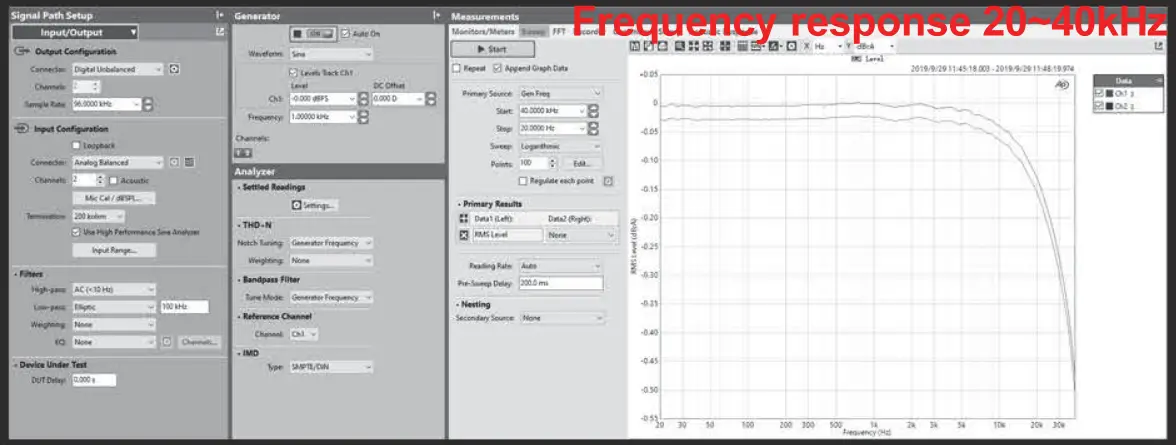Toggle Levels Track Ch1 checkbox
Viewport: 1176px width, 445px height.
coord(293,73)
